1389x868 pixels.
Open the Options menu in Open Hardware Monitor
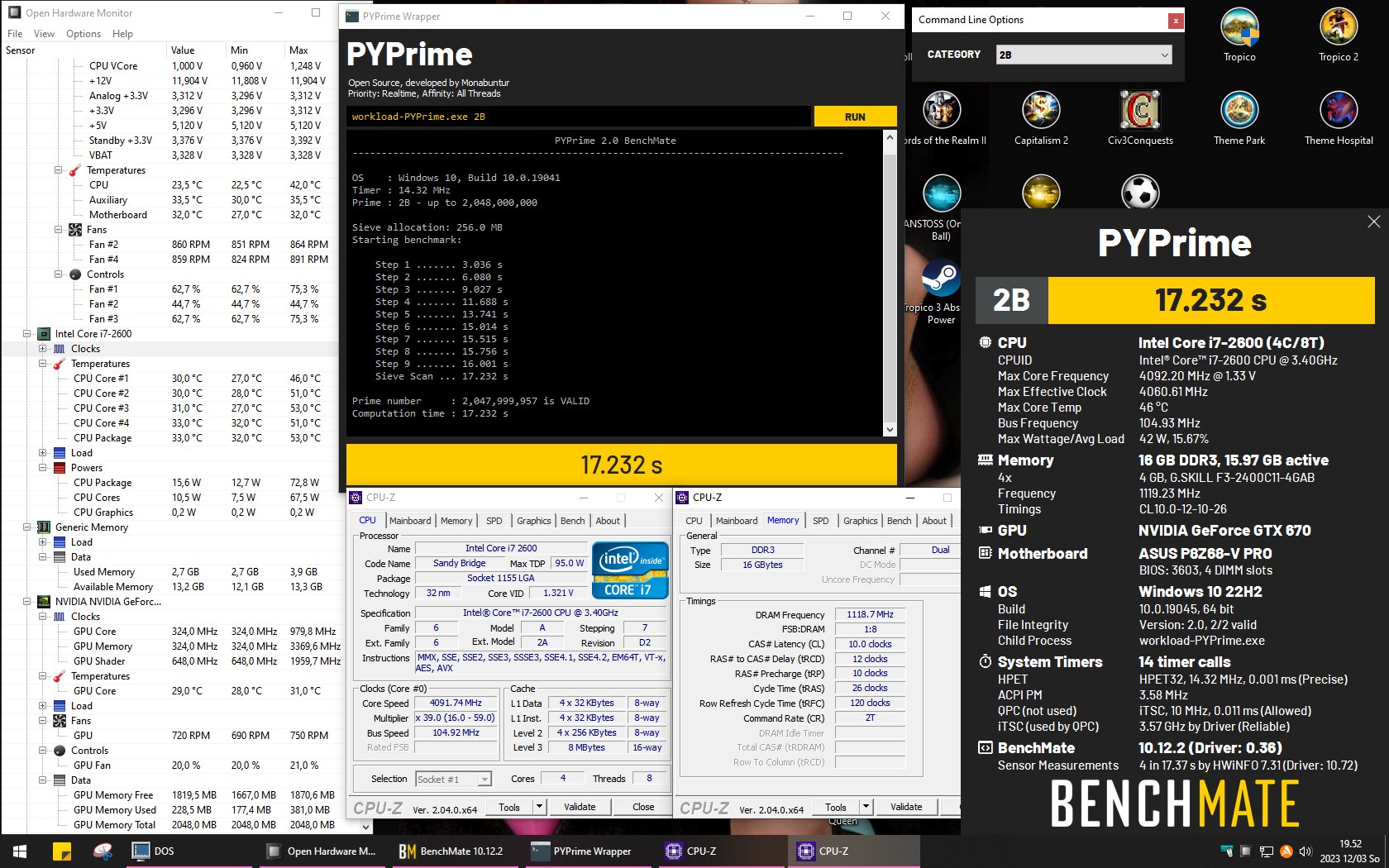pos(84,34)
